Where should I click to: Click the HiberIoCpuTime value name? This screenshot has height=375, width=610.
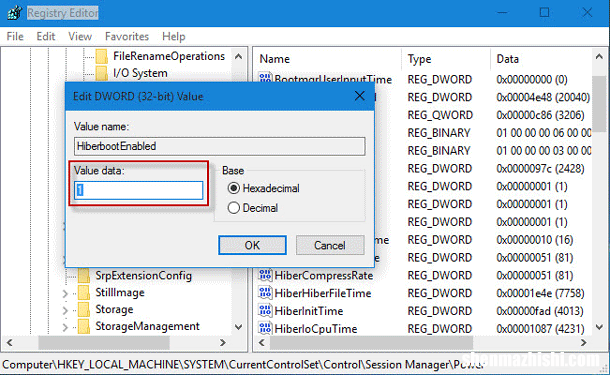click(x=316, y=329)
